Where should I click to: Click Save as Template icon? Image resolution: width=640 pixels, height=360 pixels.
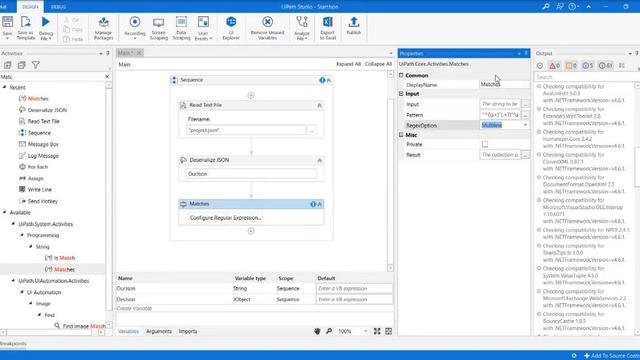pyautogui.click(x=26, y=22)
